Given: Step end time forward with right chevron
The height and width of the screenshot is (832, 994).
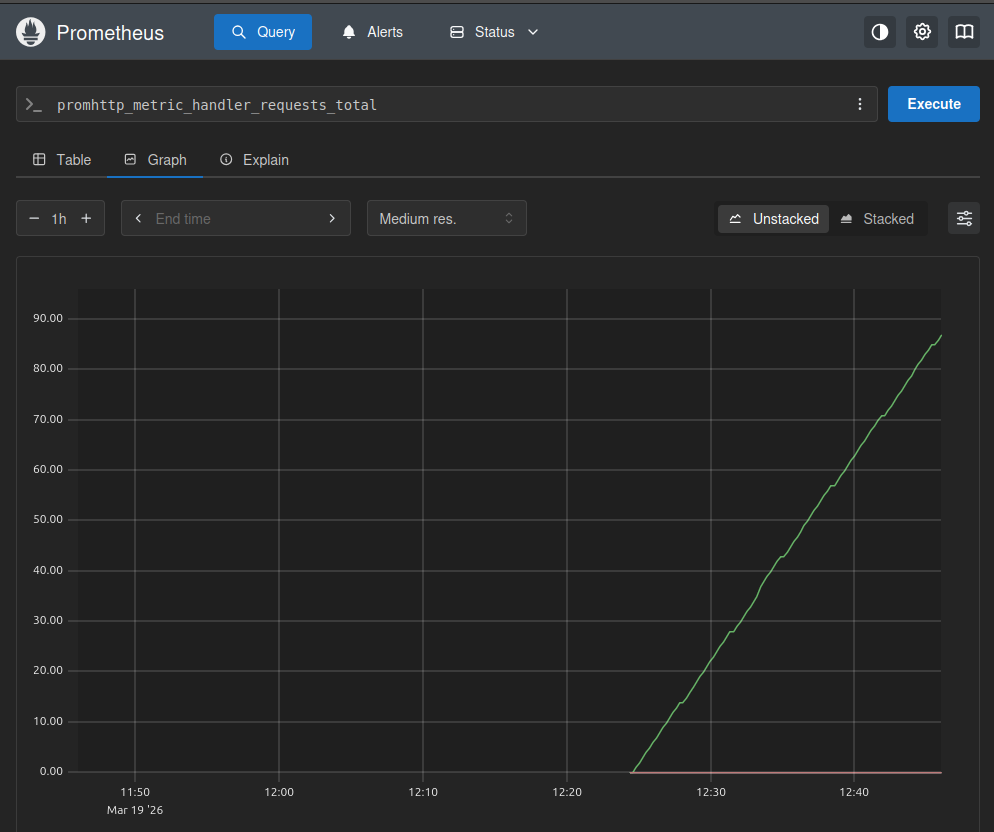Looking at the screenshot, I should tap(332, 218).
